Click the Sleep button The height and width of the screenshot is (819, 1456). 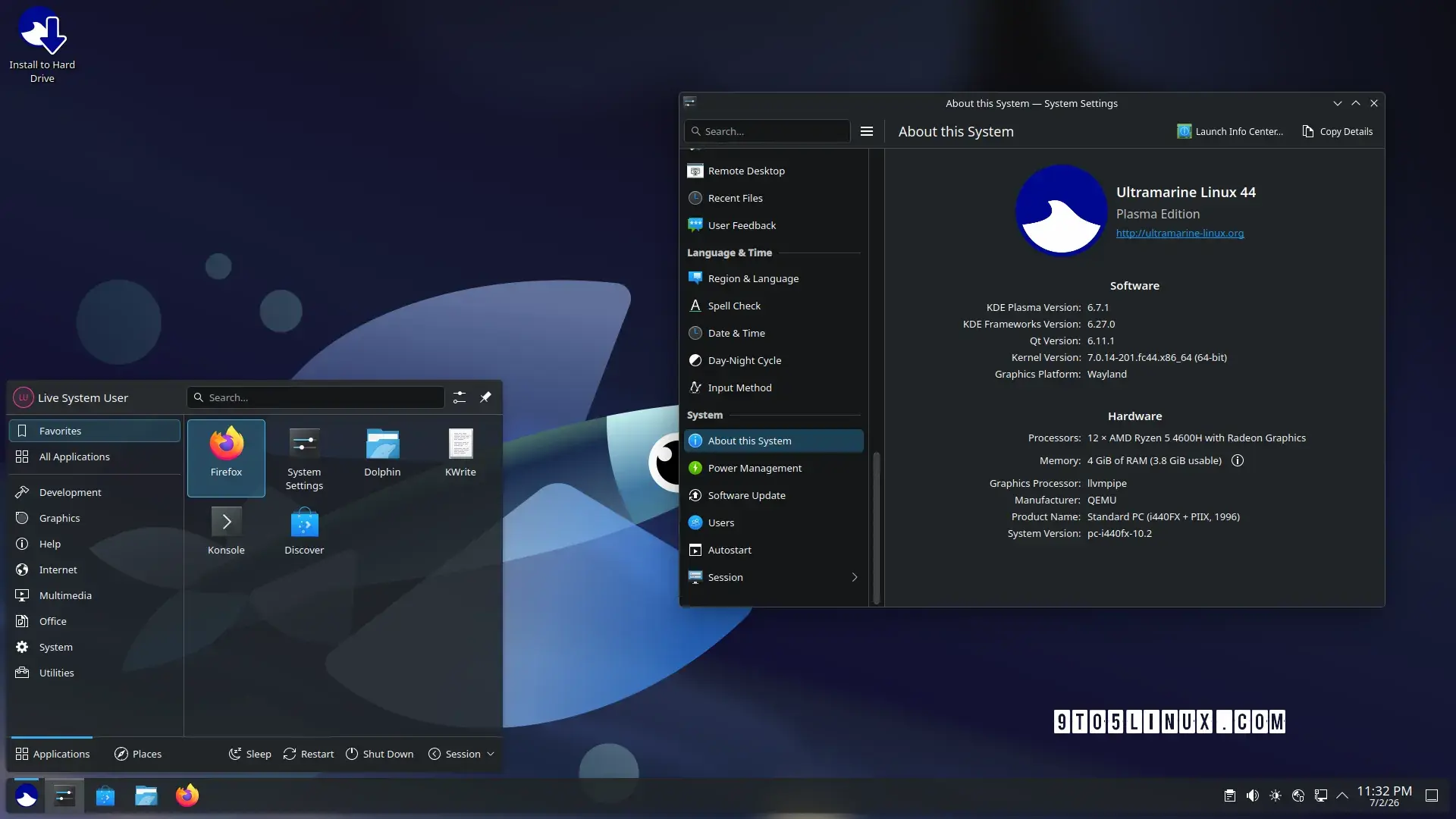pos(250,754)
